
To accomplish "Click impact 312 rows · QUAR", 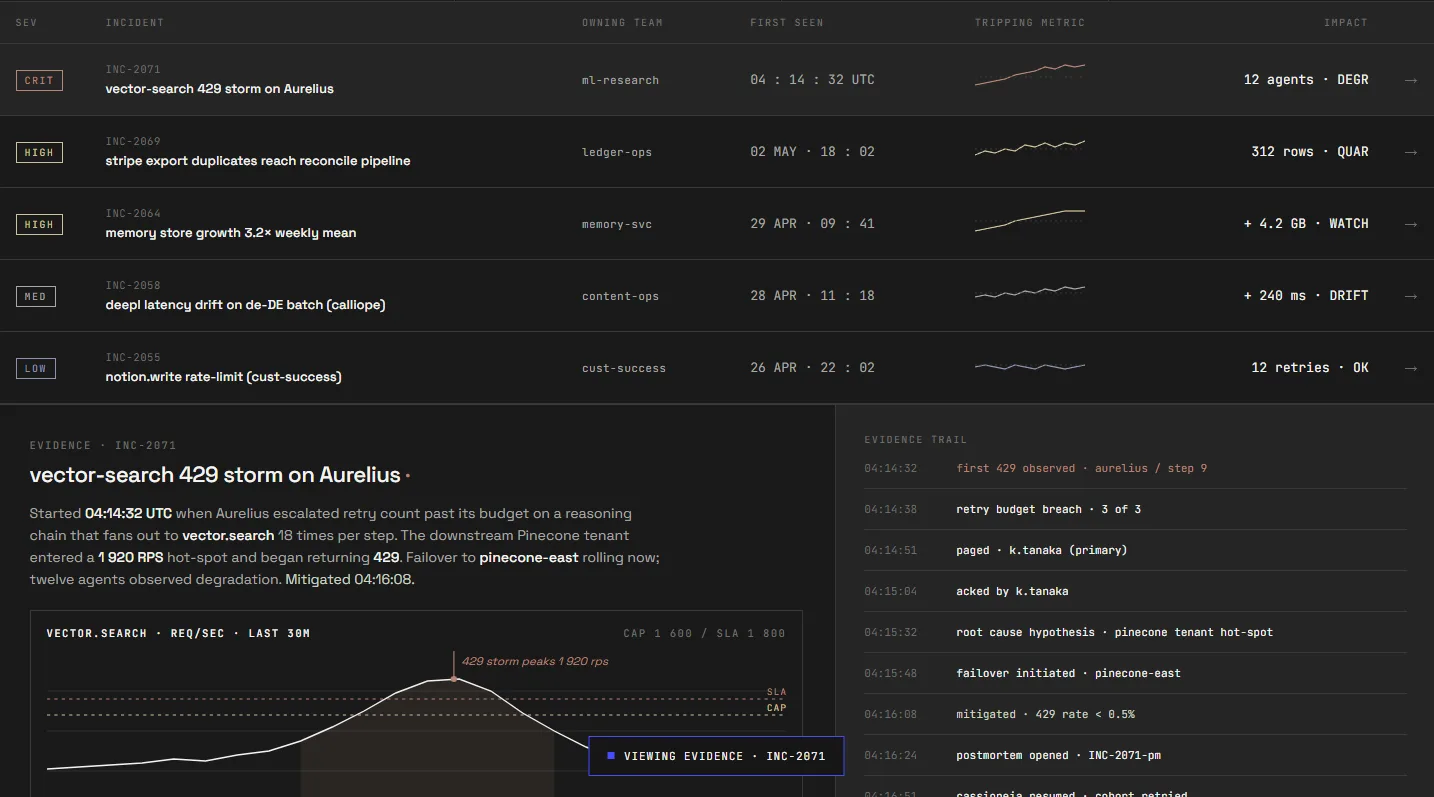I will click(x=1310, y=152).
